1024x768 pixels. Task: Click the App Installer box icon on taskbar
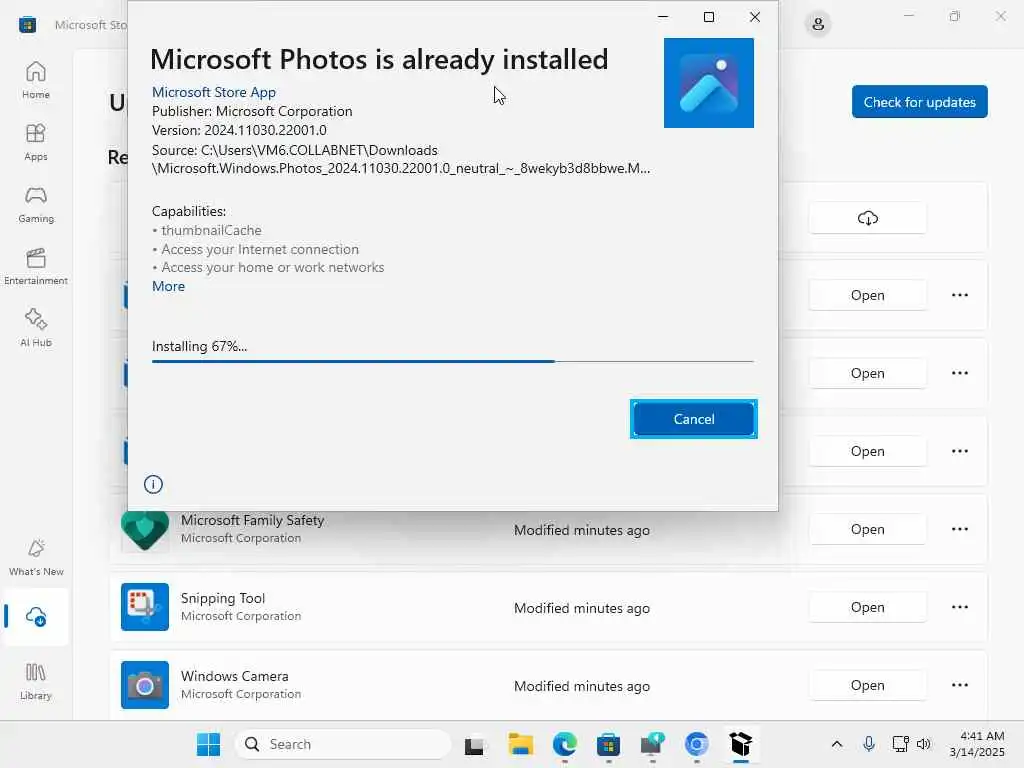(x=741, y=744)
